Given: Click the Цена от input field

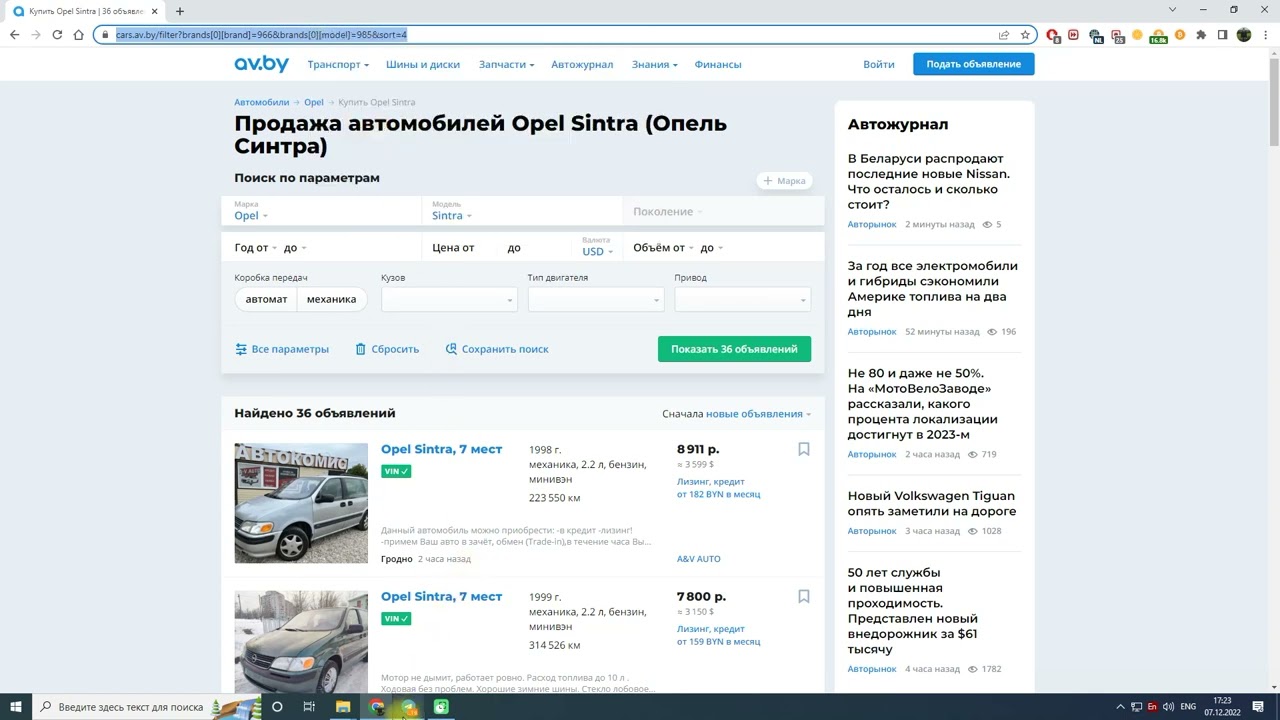Looking at the screenshot, I should click(x=461, y=248).
